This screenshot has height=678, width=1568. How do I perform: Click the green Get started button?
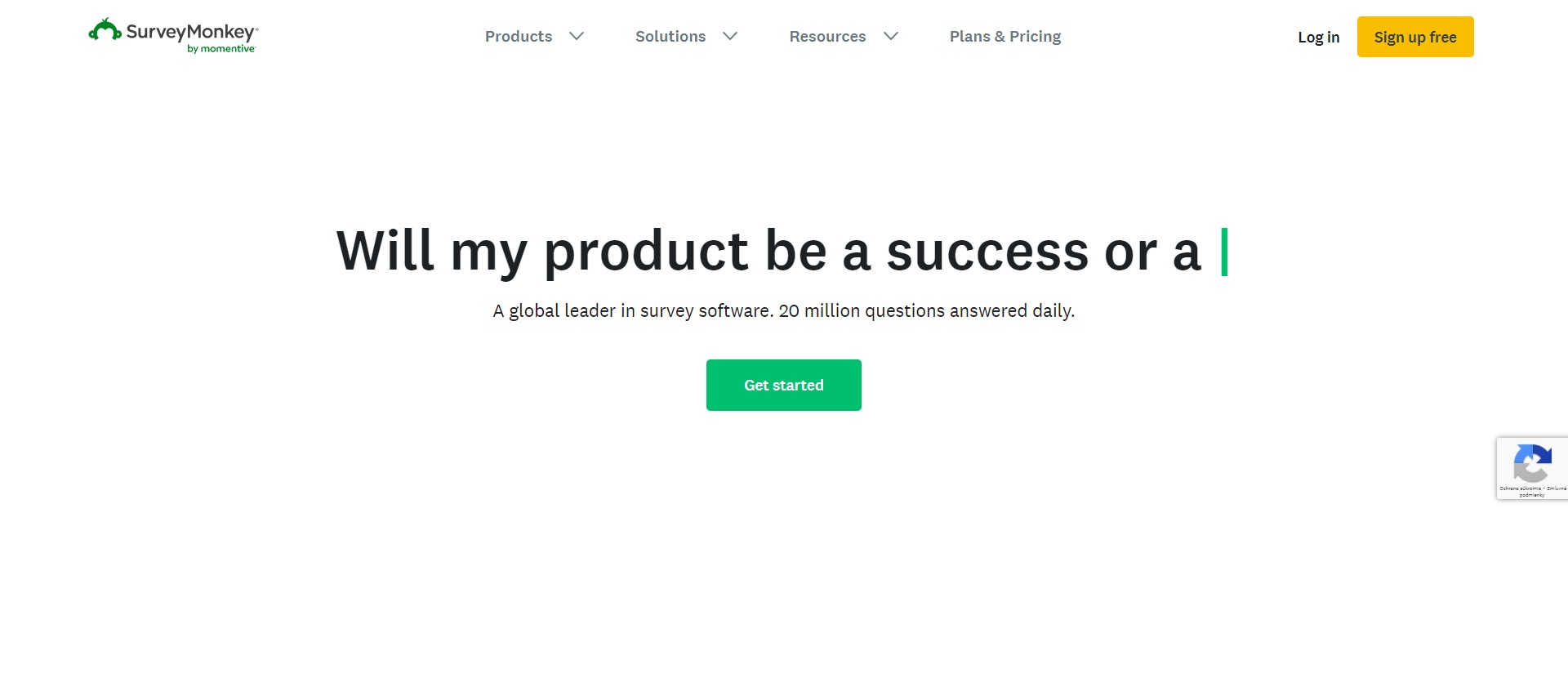coord(783,385)
